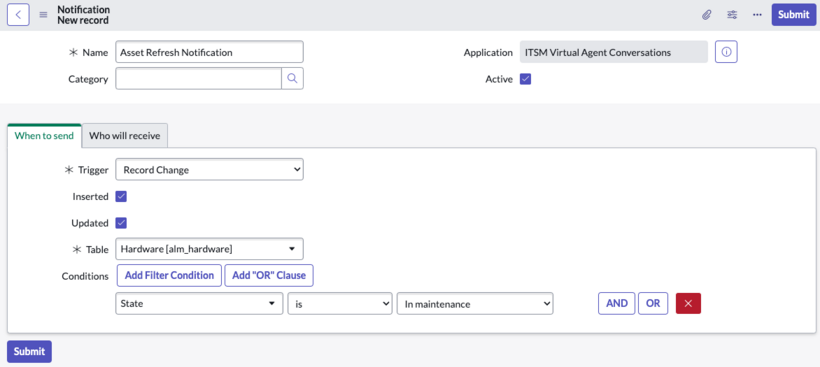
Task: Open the State field condition dropdown
Action: (x=199, y=304)
